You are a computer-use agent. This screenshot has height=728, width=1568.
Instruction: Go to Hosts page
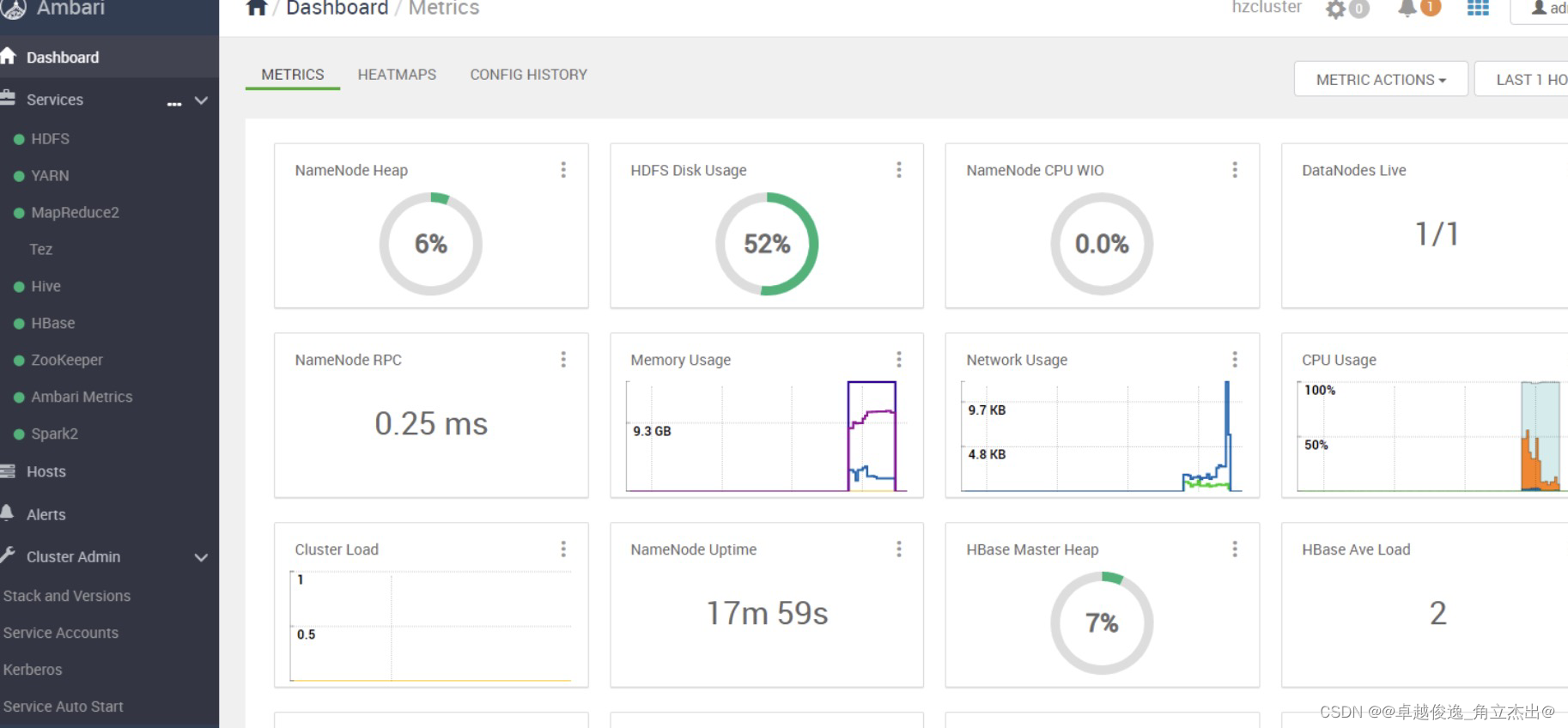click(46, 471)
